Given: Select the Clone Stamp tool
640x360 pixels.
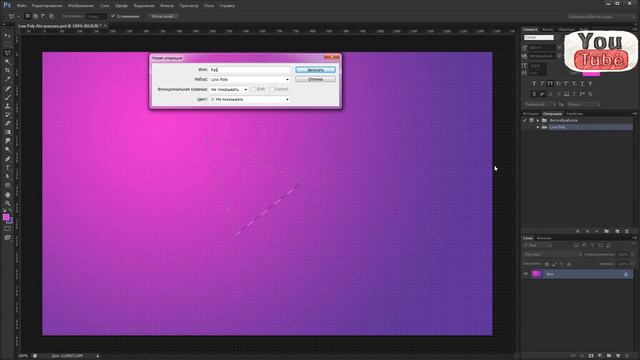Looking at the screenshot, I should (x=8, y=106).
